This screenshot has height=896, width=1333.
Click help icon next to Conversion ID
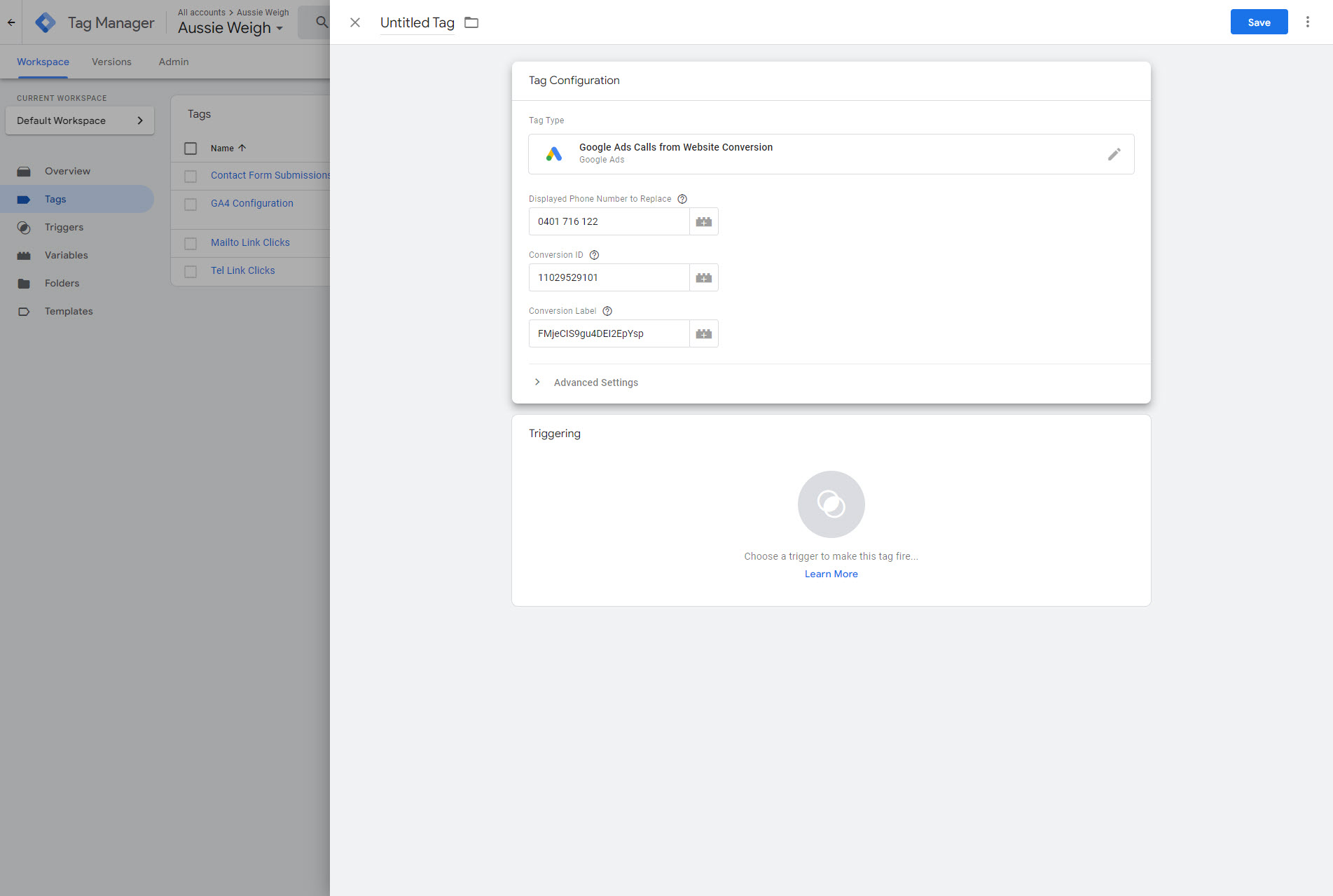point(594,255)
